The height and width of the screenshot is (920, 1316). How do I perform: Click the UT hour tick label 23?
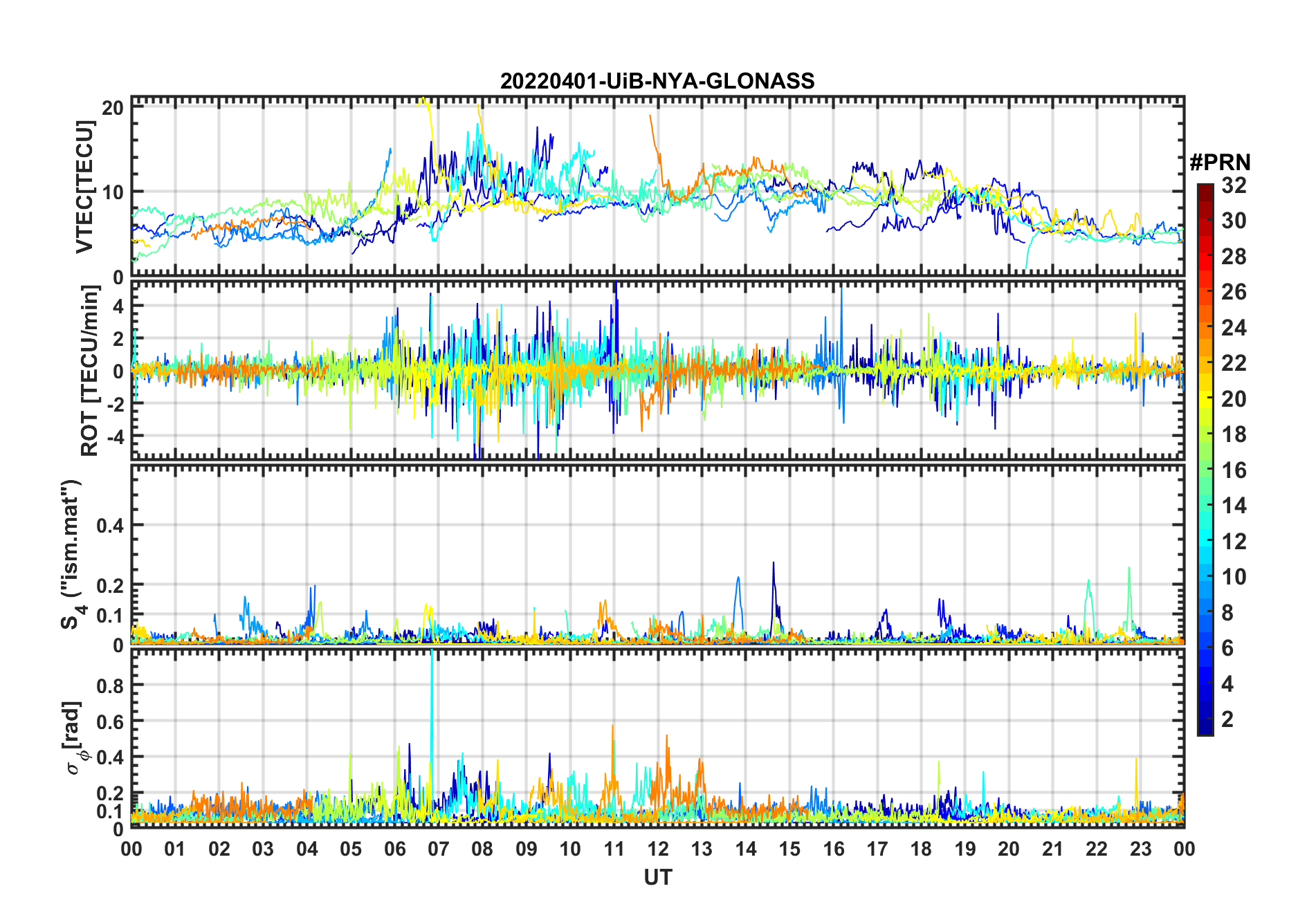point(1141,849)
